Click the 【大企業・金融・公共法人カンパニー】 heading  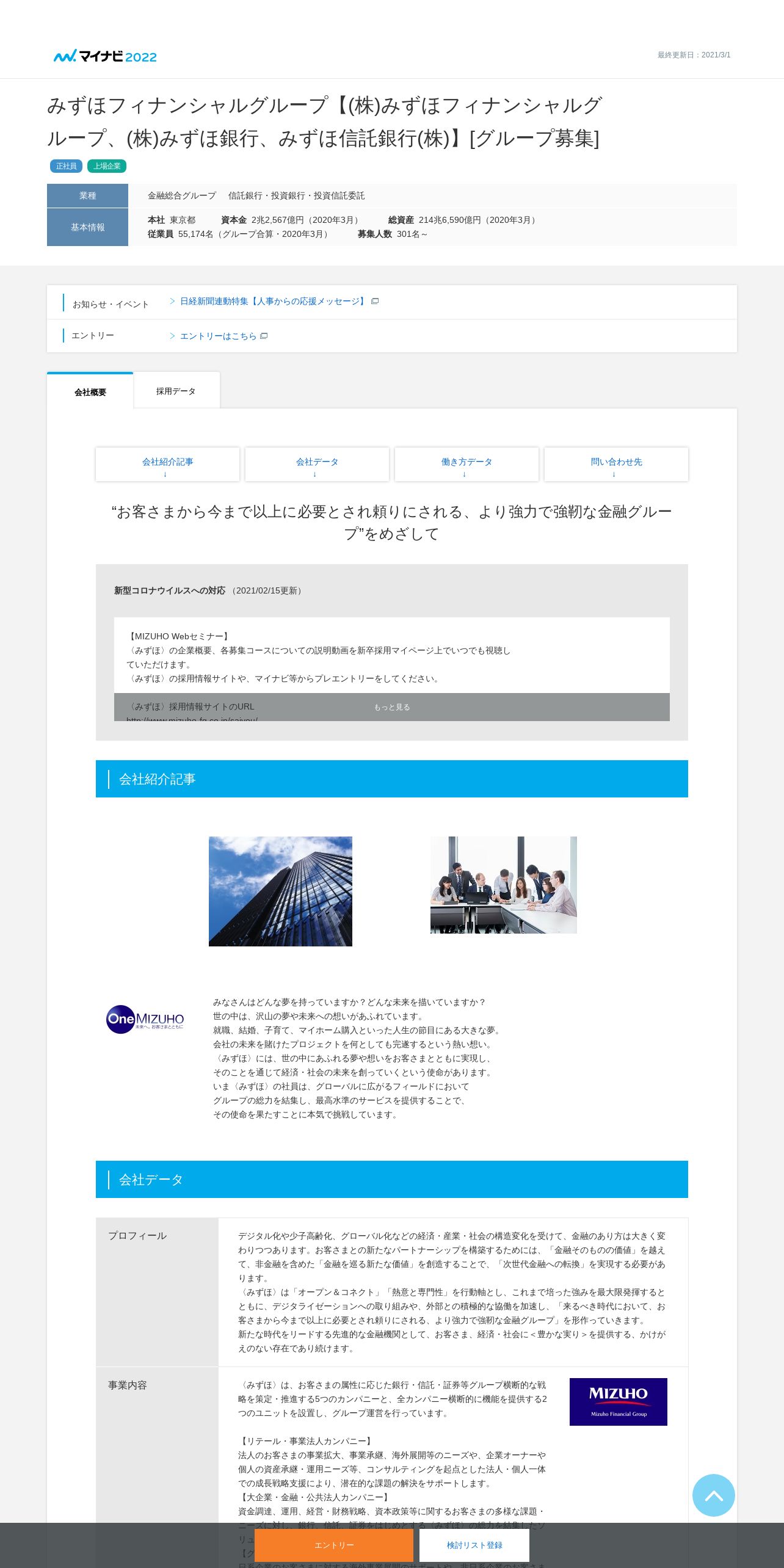[315, 1497]
